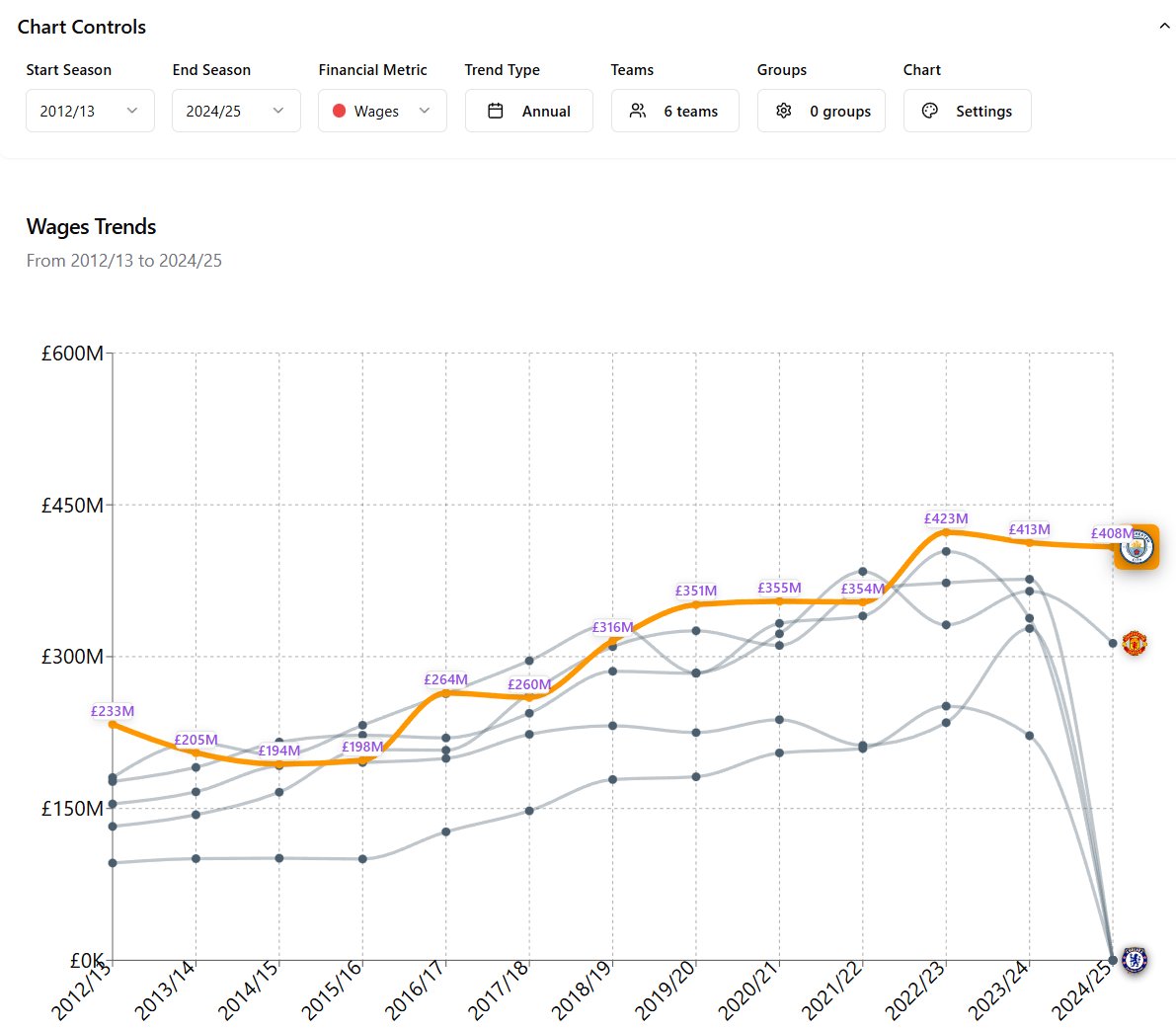Click the Chart Controls title
Image resolution: width=1176 pixels, height=1029 pixels.
tap(82, 27)
